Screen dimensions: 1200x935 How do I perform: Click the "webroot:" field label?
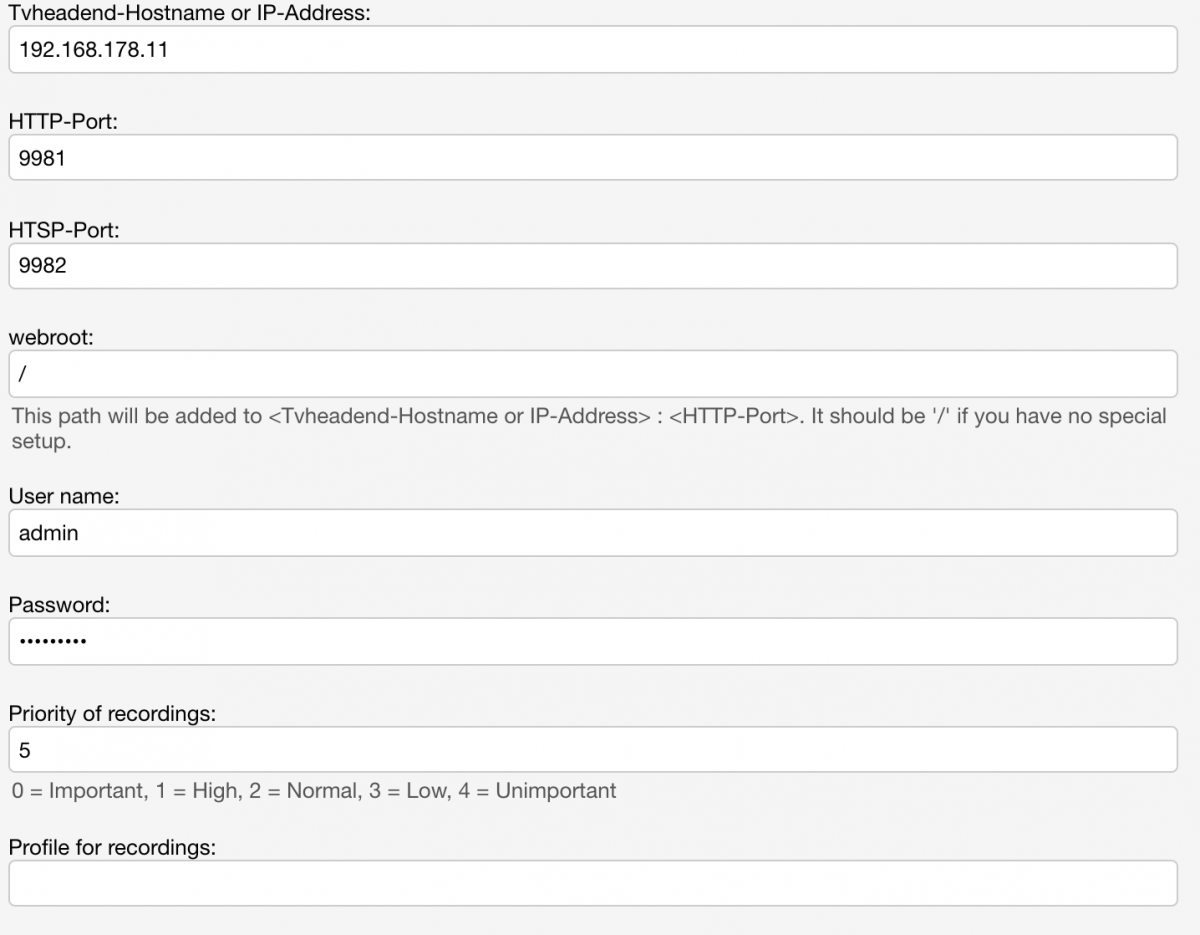51,338
